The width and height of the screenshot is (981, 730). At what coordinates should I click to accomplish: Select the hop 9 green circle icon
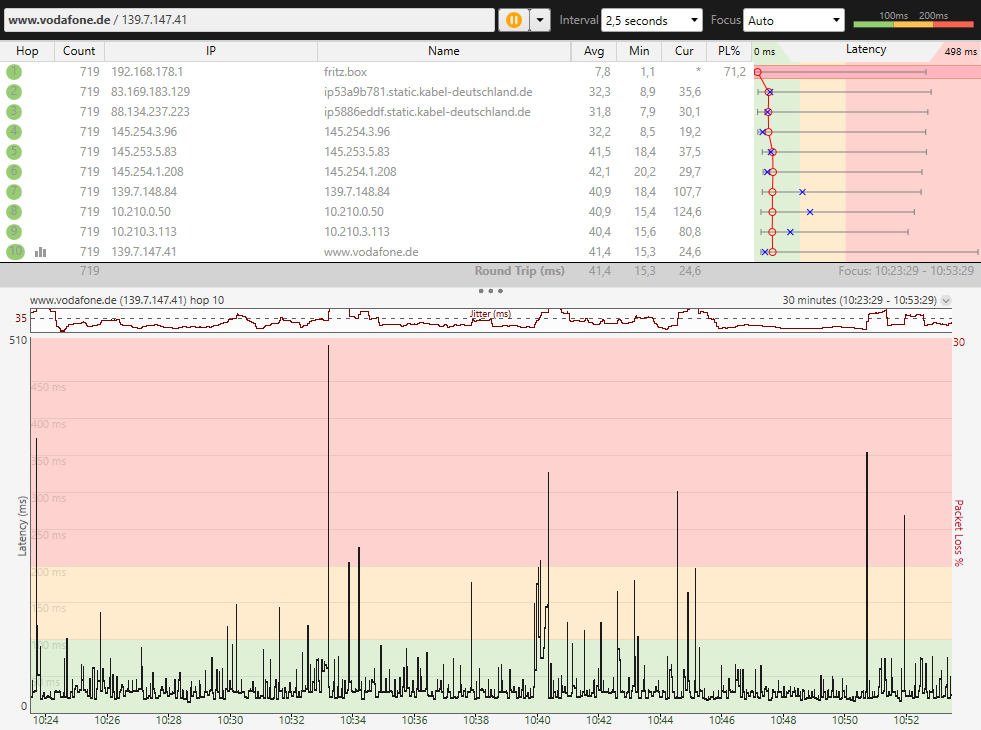pyautogui.click(x=14, y=232)
